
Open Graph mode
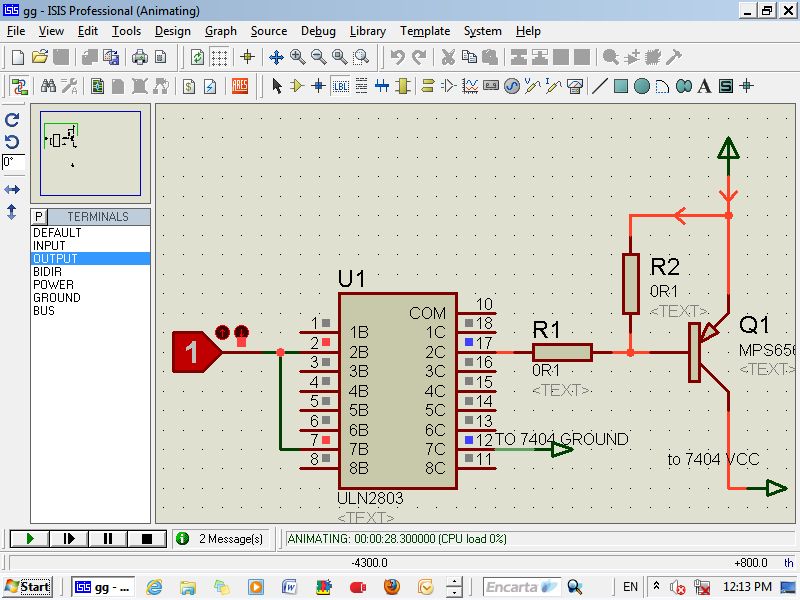470,86
